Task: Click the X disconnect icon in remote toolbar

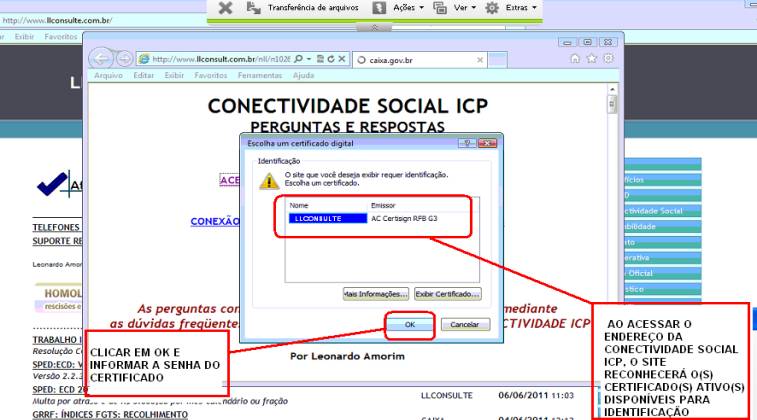Action: pos(225,8)
